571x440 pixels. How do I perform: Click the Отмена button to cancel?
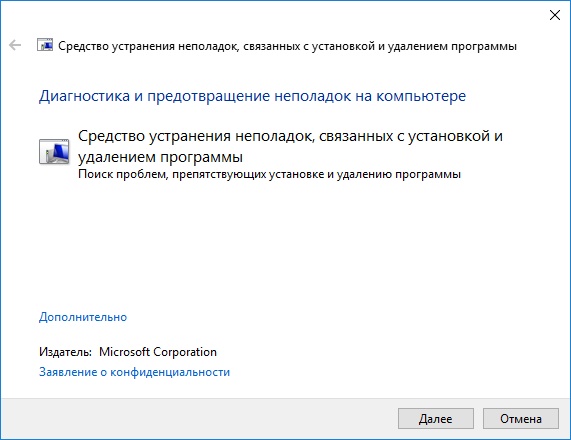(x=521, y=419)
